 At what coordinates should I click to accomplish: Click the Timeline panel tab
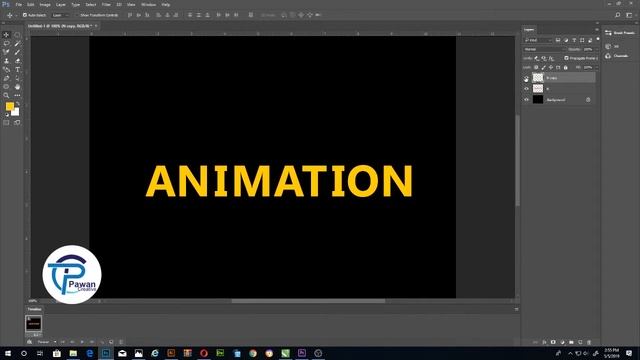click(x=34, y=309)
